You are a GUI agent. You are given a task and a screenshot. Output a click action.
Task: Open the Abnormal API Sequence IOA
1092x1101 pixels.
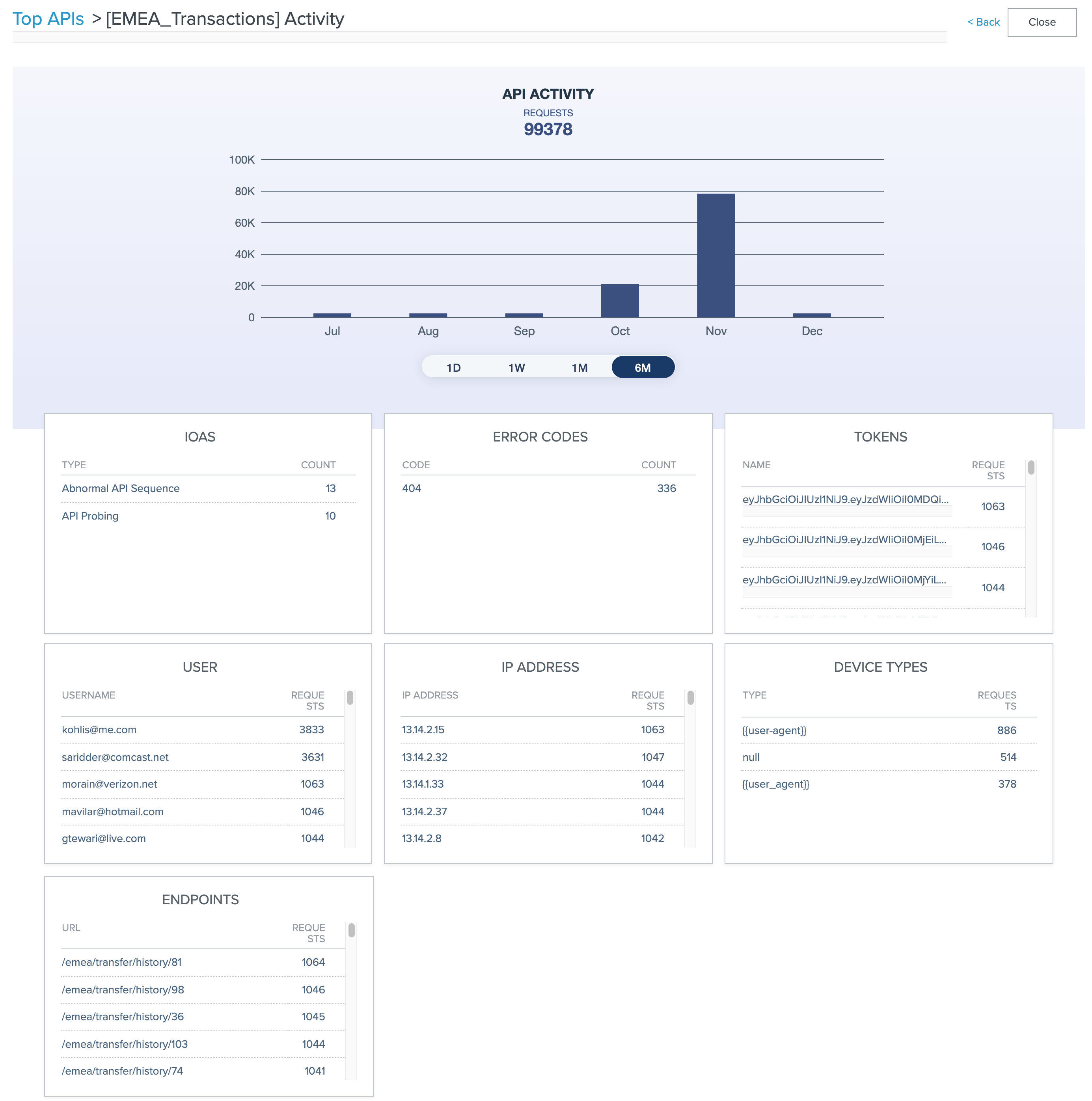tap(120, 488)
